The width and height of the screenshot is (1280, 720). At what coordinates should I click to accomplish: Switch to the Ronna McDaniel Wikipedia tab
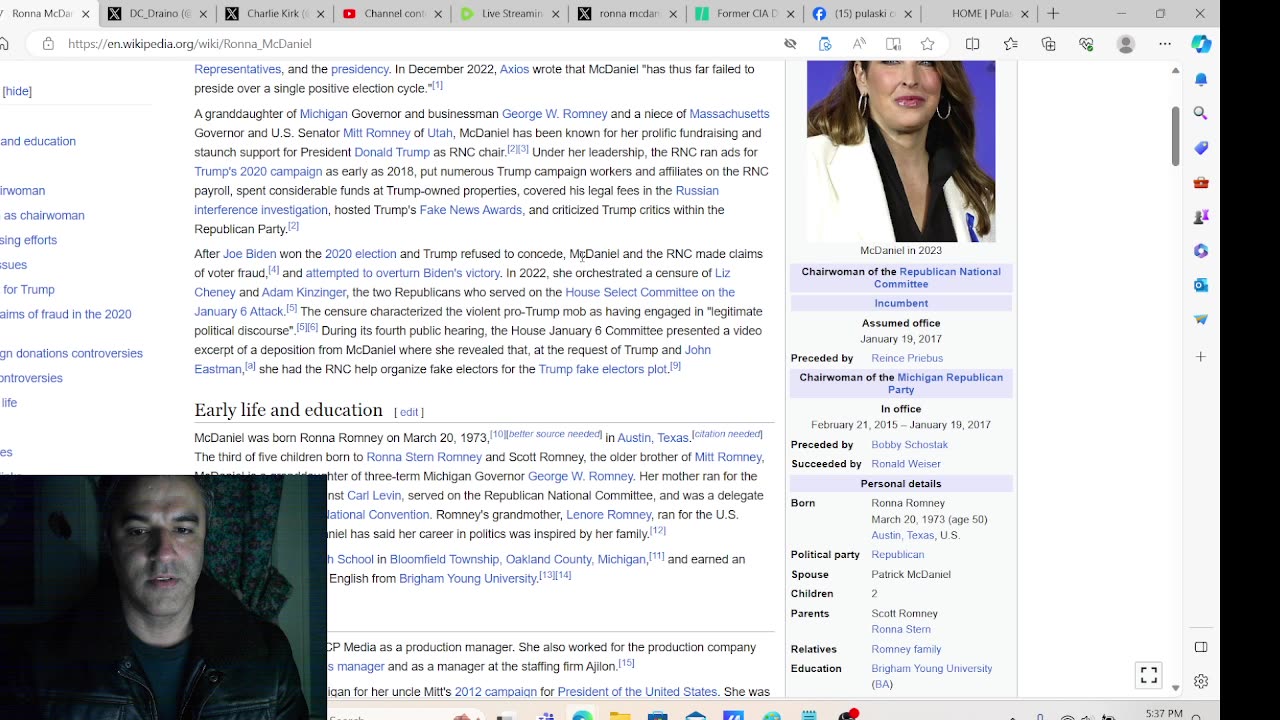[42, 14]
